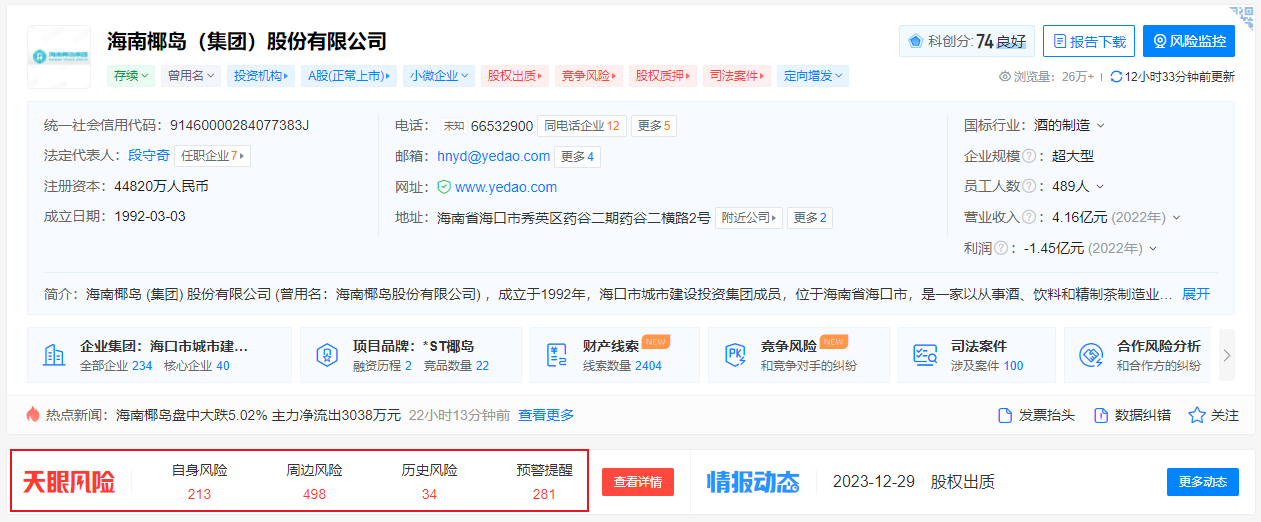Click 线索数量 2404 link
Image resolution: width=1261 pixels, height=522 pixels.
coord(622,366)
